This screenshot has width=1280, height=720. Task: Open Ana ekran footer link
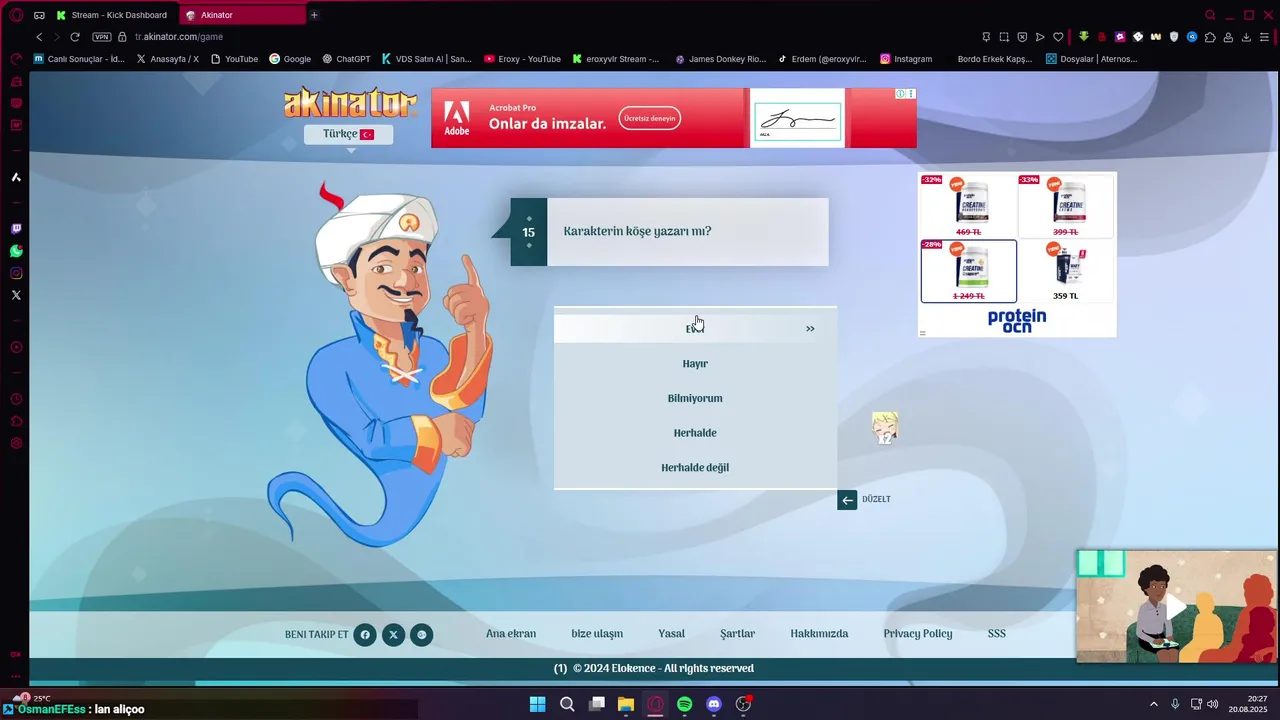point(511,634)
